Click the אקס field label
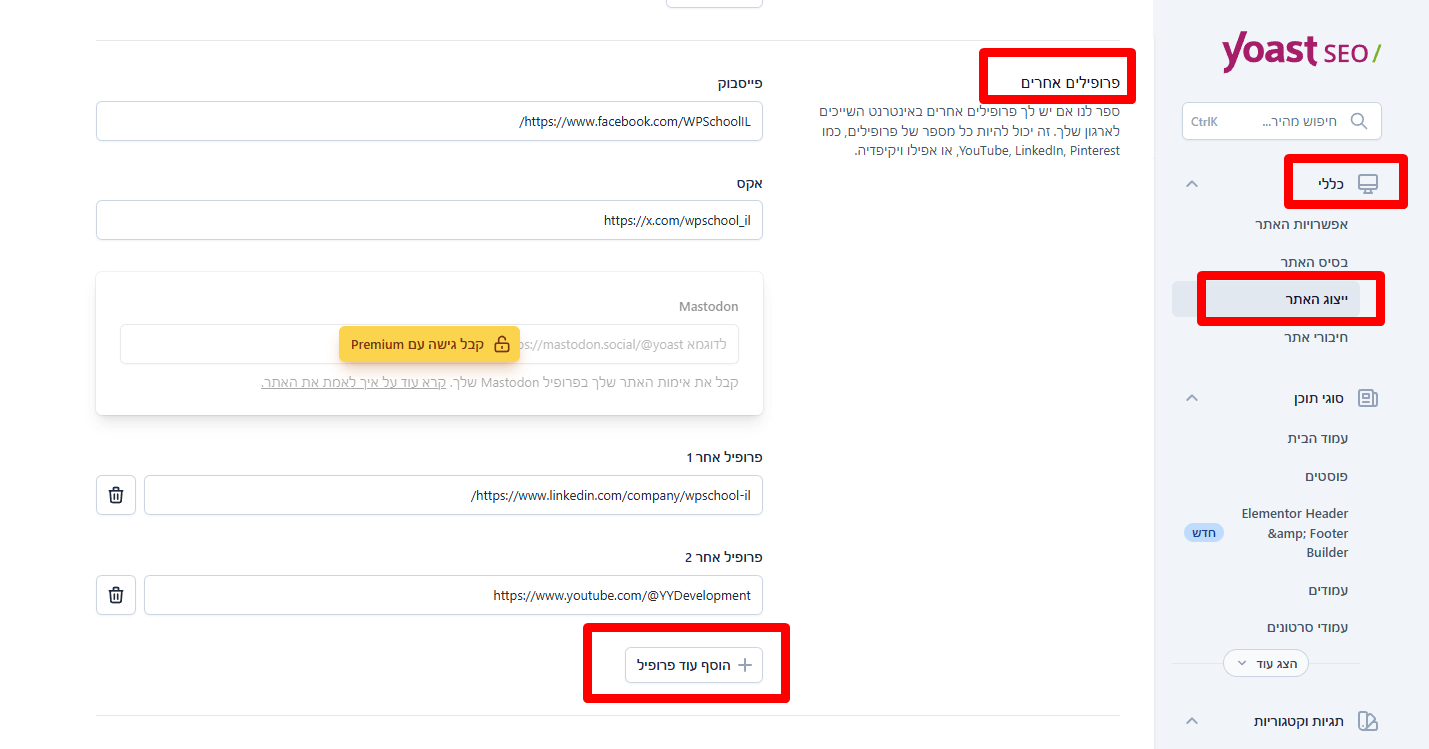Image resolution: width=1429 pixels, height=749 pixels. pyautogui.click(x=750, y=183)
